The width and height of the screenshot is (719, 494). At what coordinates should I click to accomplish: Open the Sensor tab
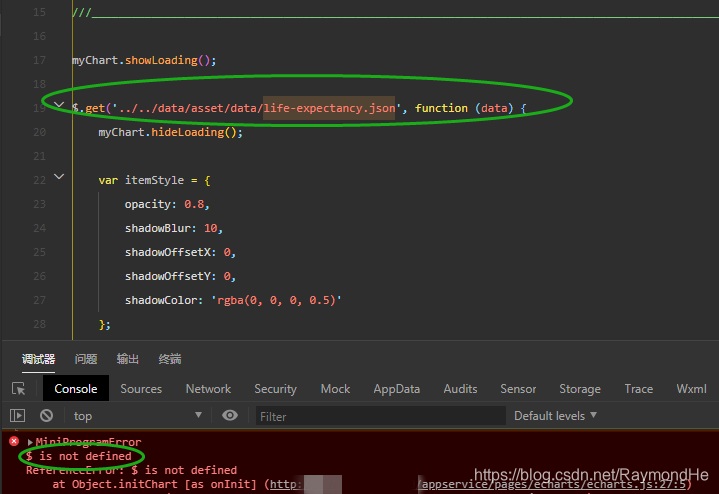tap(518, 389)
